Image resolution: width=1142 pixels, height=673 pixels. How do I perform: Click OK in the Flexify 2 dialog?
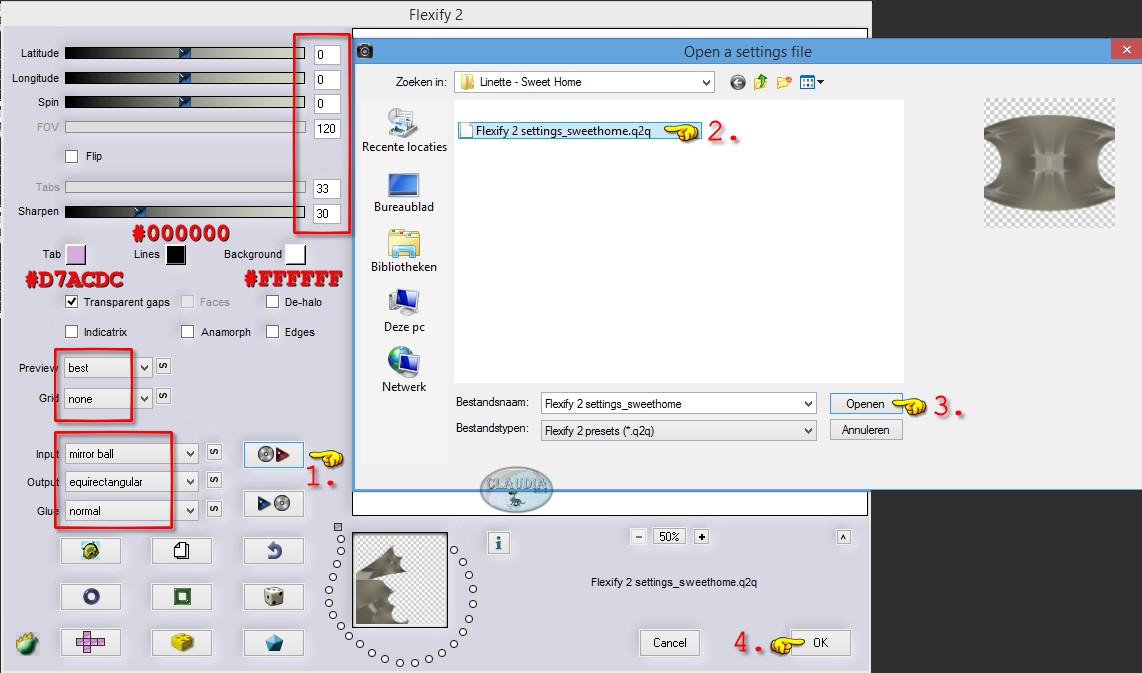[820, 642]
